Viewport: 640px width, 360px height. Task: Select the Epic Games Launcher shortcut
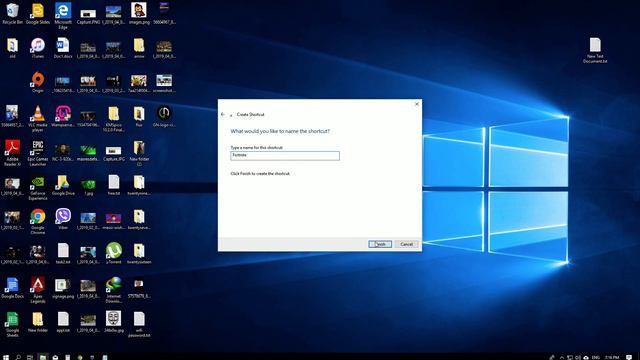(38, 153)
